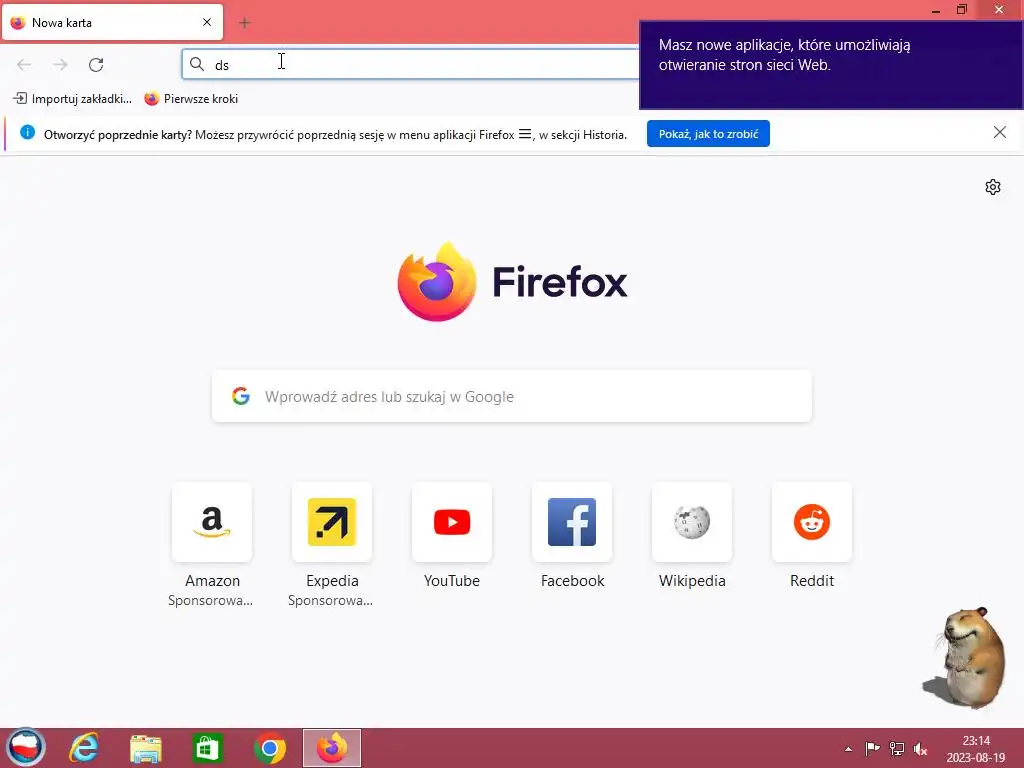Minimize the Firefox window

click(936, 10)
